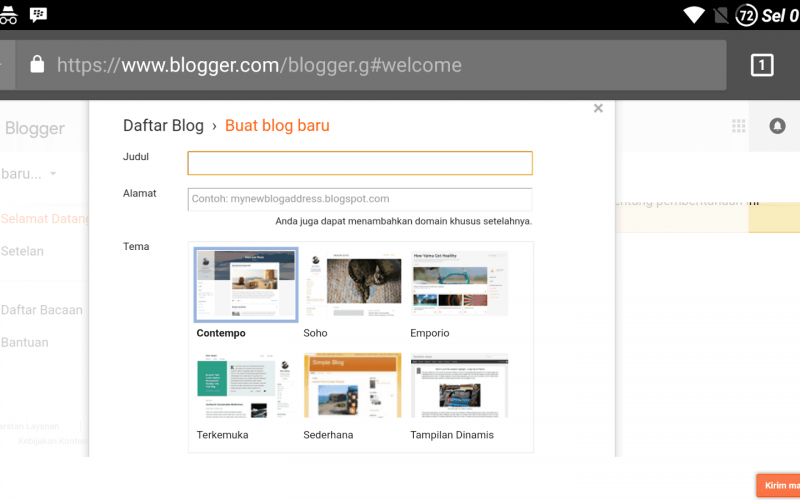This screenshot has width=800, height=500.
Task: Tap the Wi-Fi status icon
Action: (694, 15)
